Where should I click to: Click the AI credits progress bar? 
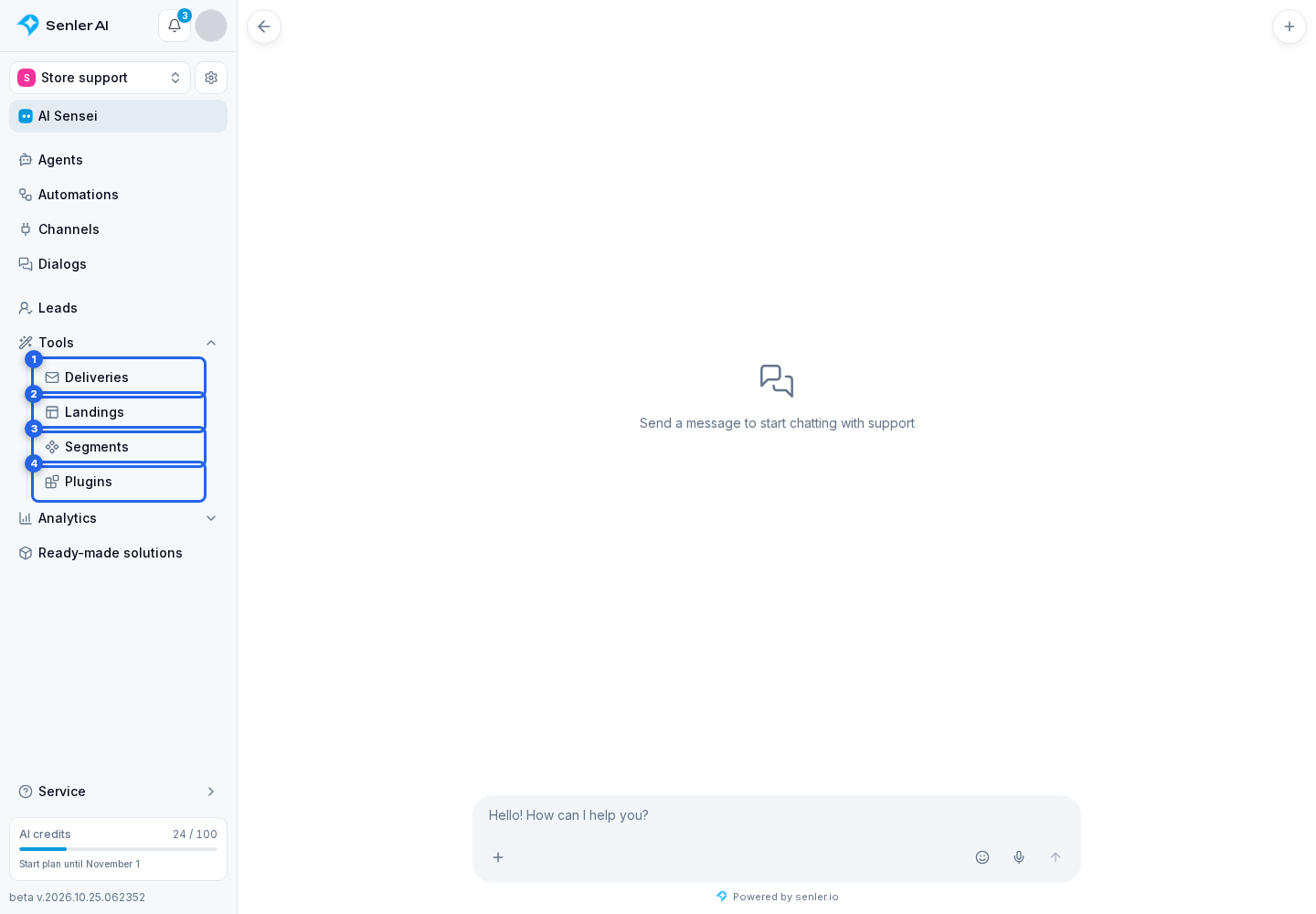point(119,849)
